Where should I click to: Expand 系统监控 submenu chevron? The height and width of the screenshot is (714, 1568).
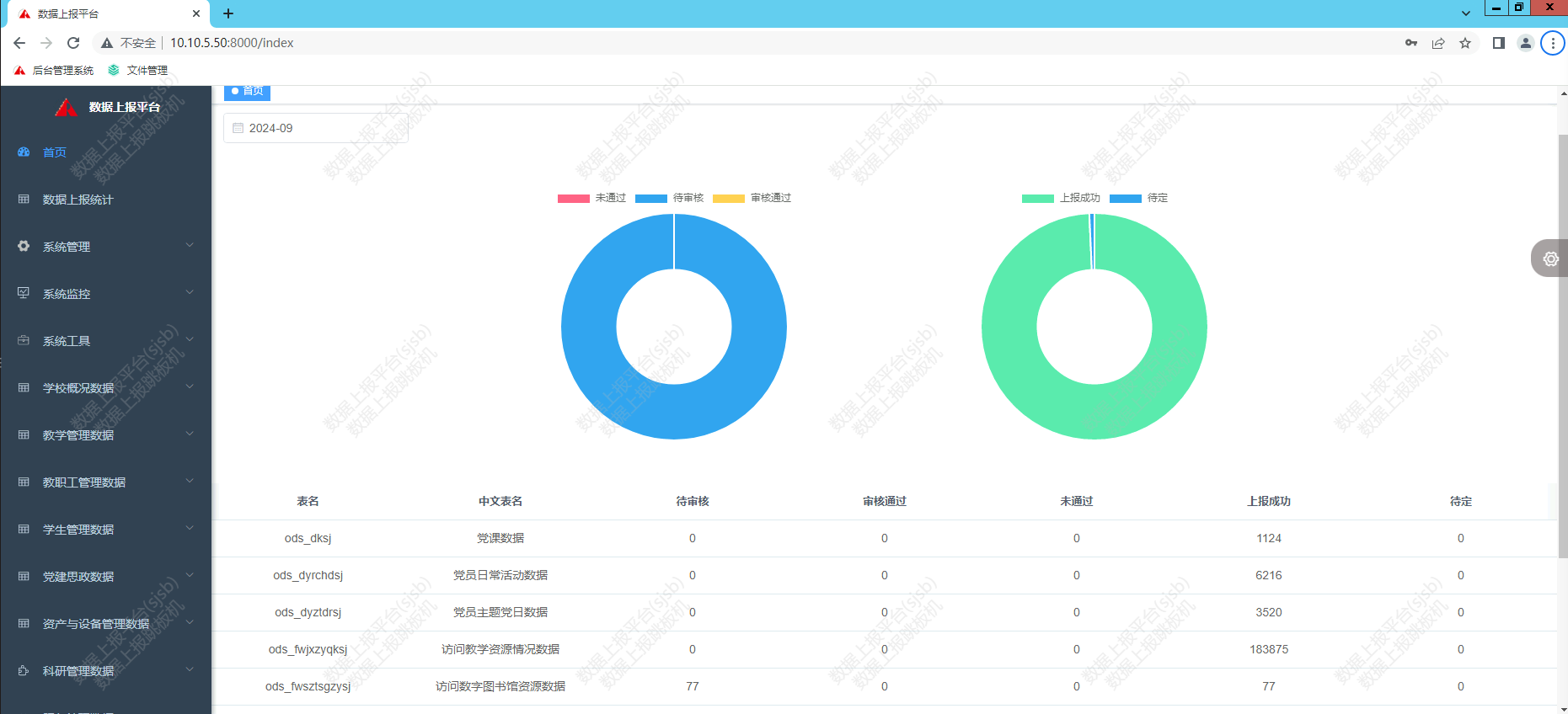190,292
